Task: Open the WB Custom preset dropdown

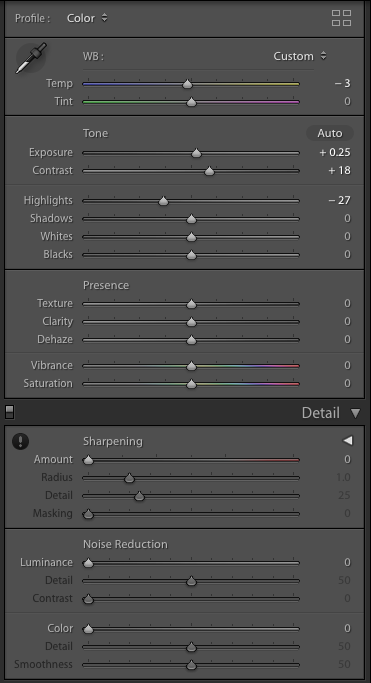Action: (300, 56)
